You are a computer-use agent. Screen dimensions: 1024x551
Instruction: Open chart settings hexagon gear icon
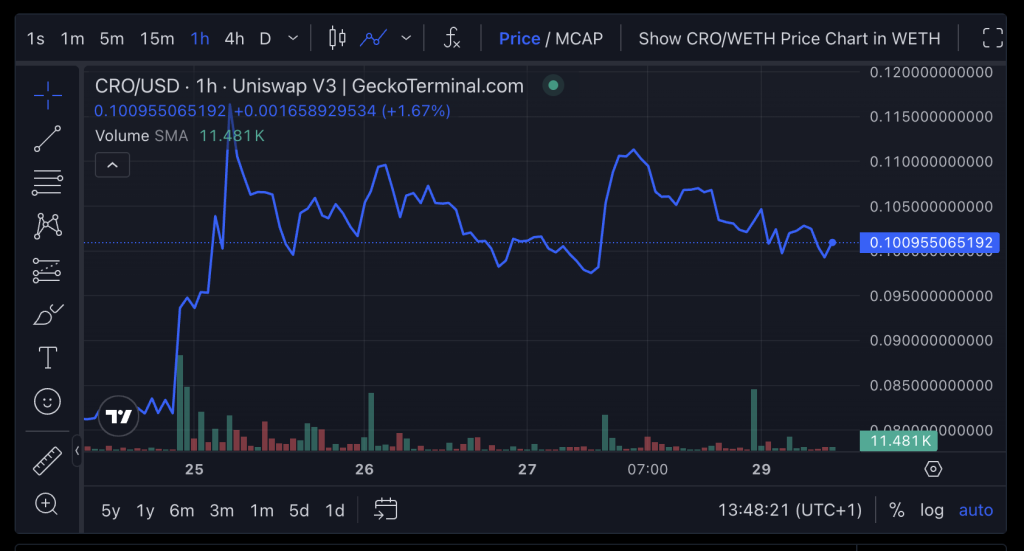click(x=933, y=469)
